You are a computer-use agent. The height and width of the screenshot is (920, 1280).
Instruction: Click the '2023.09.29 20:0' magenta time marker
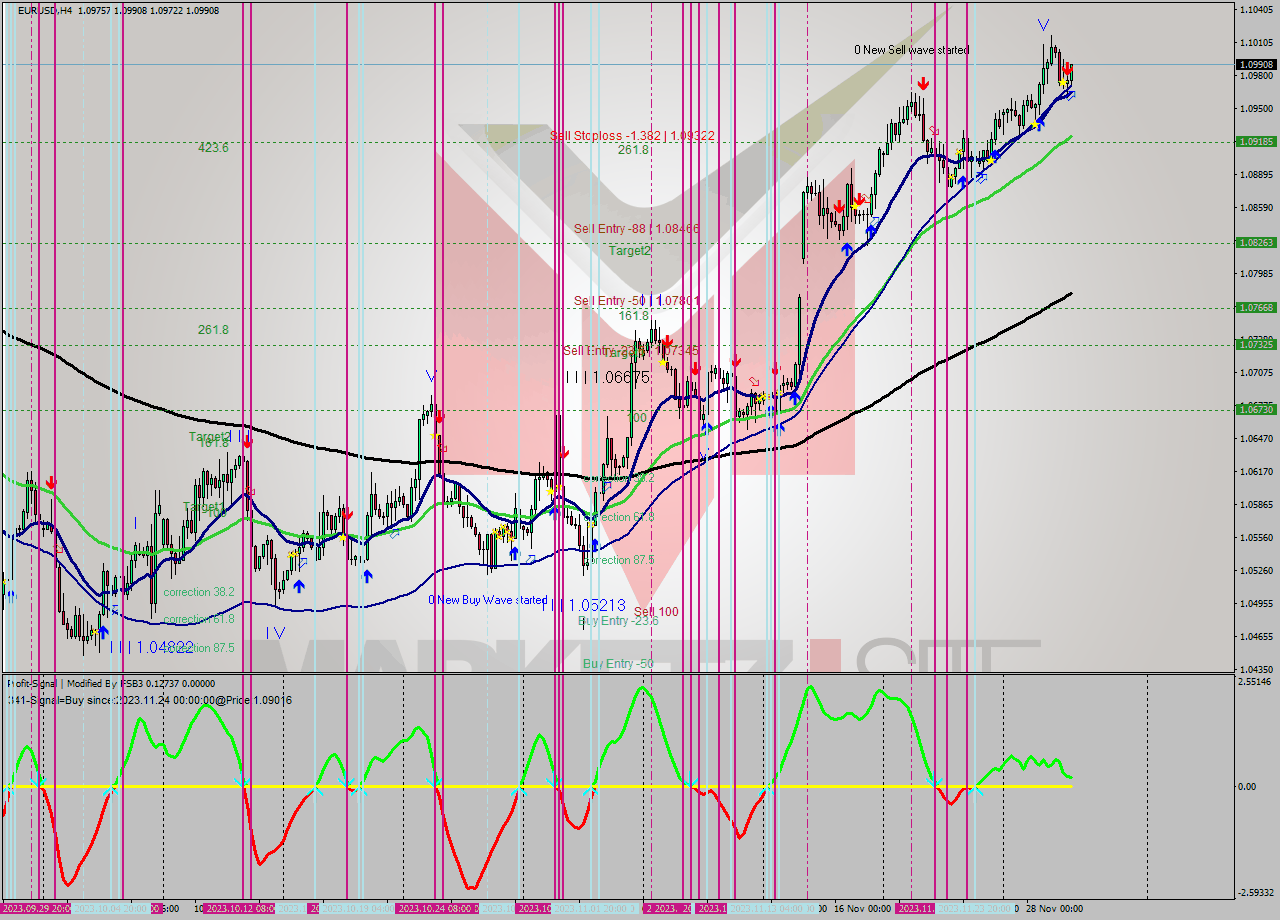pyautogui.click(x=36, y=909)
